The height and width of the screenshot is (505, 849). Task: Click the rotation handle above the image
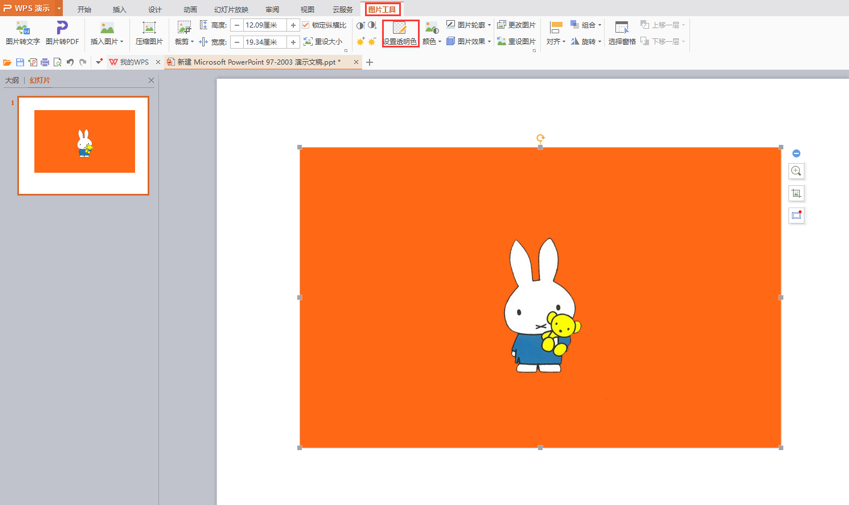pos(540,138)
